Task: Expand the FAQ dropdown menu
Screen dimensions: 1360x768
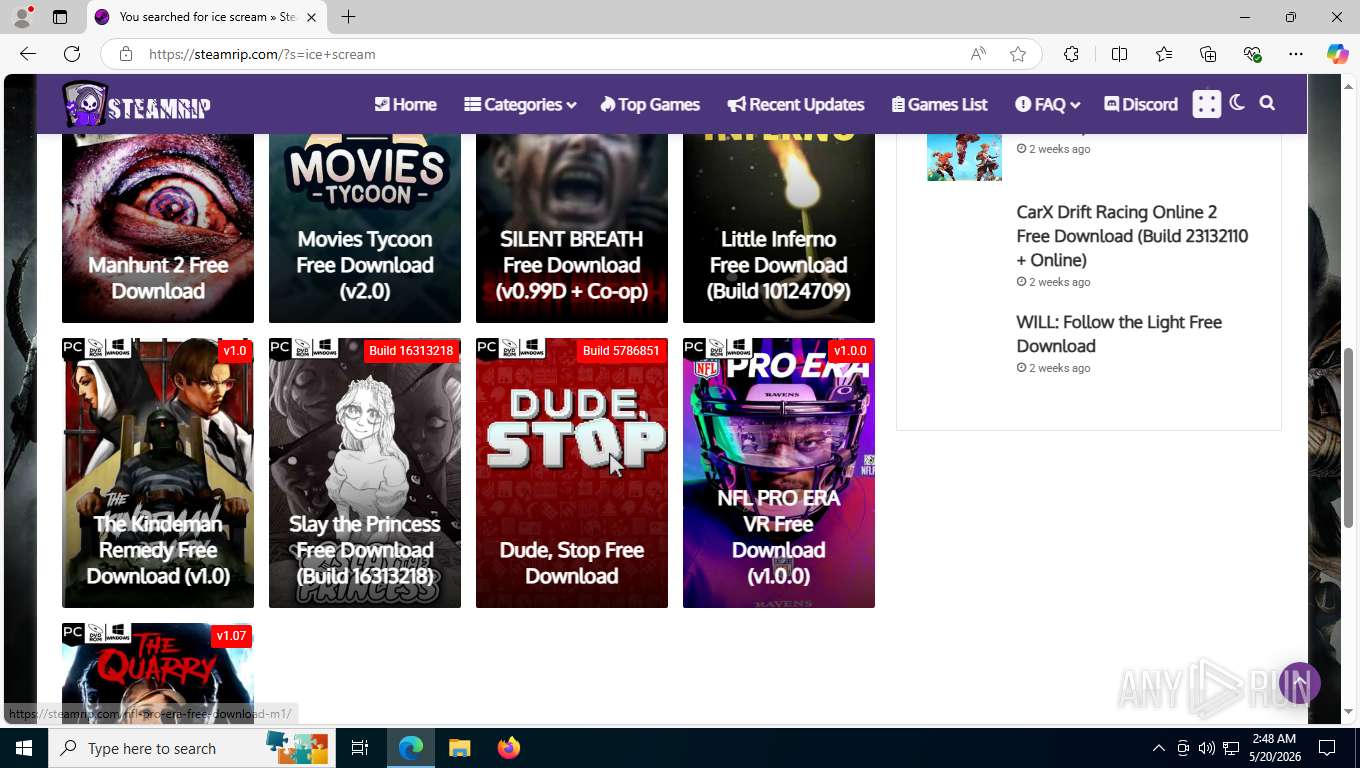Action: pos(1048,104)
